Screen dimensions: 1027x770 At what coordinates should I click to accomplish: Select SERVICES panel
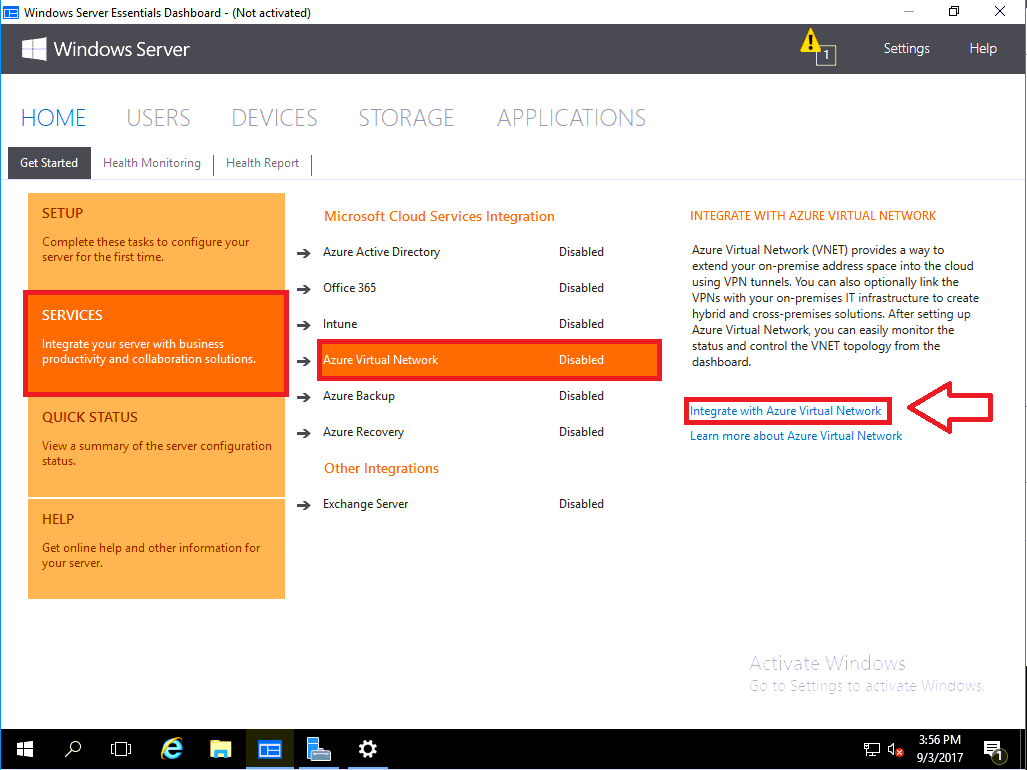coord(157,344)
